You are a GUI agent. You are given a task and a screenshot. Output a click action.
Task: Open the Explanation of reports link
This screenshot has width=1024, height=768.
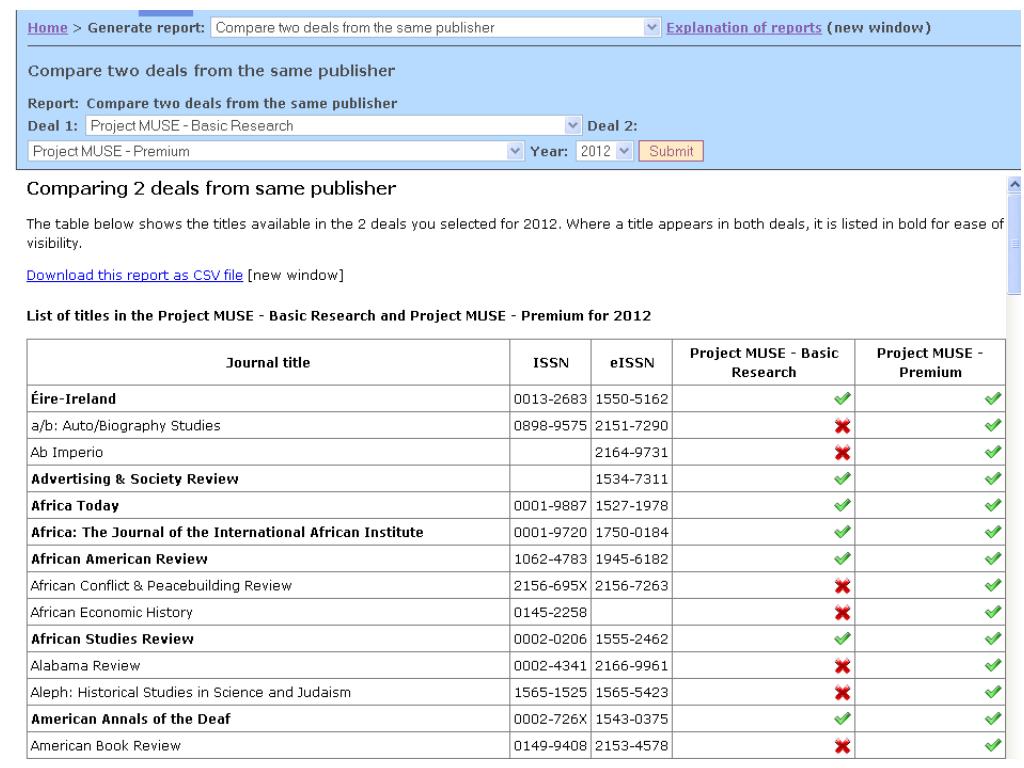click(x=744, y=27)
